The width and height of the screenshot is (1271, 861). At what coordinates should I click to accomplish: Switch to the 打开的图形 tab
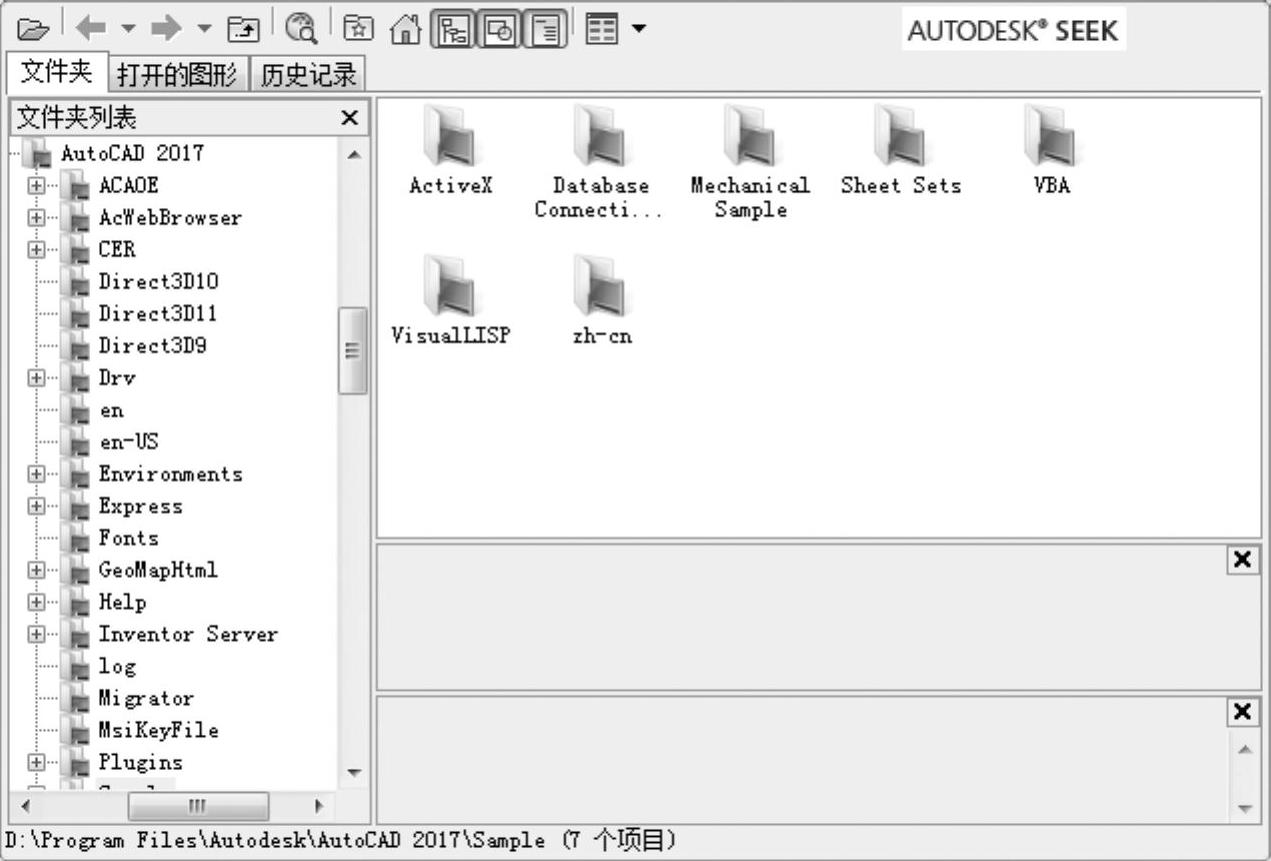[x=176, y=74]
